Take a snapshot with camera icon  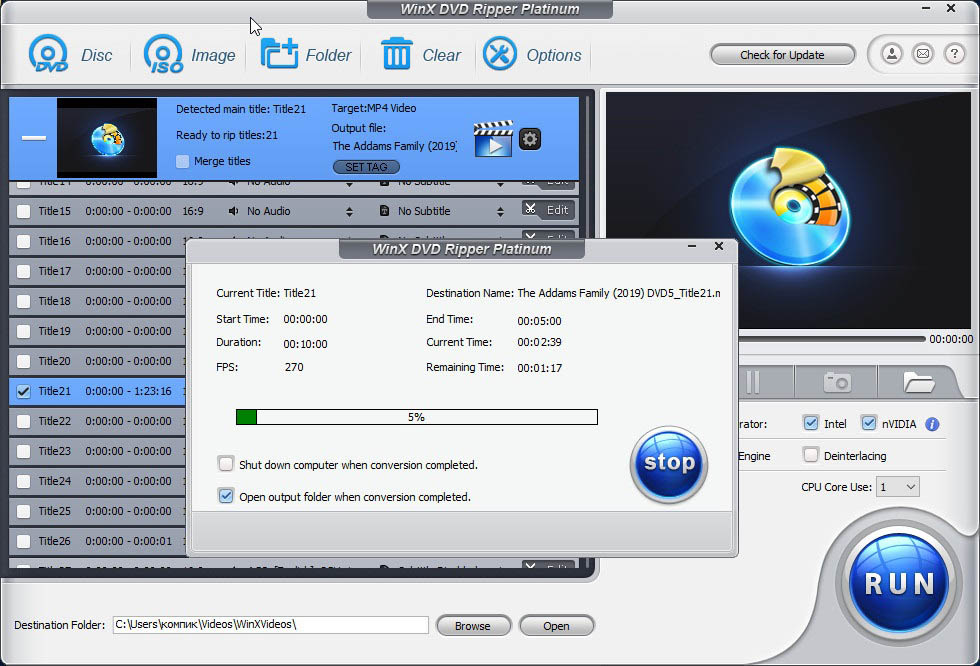coord(837,382)
